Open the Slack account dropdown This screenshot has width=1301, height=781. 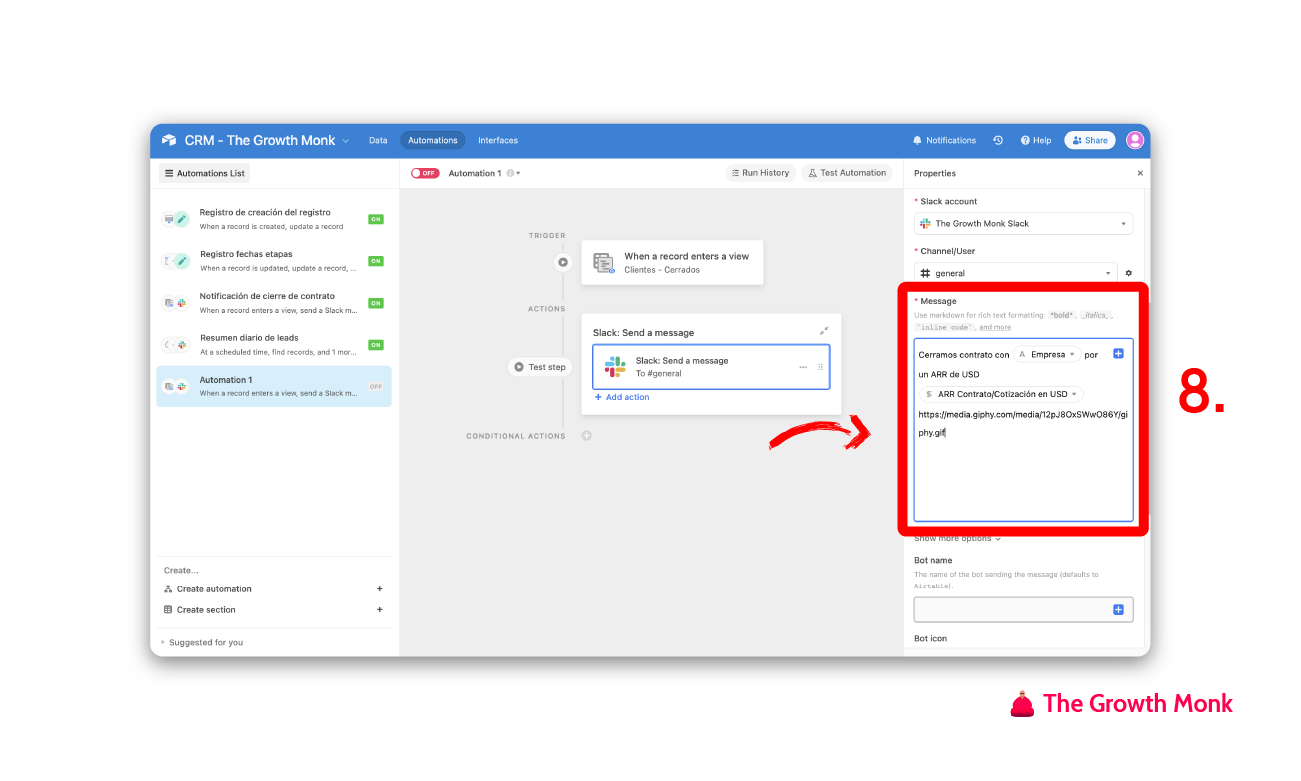pyautogui.click(x=1023, y=224)
